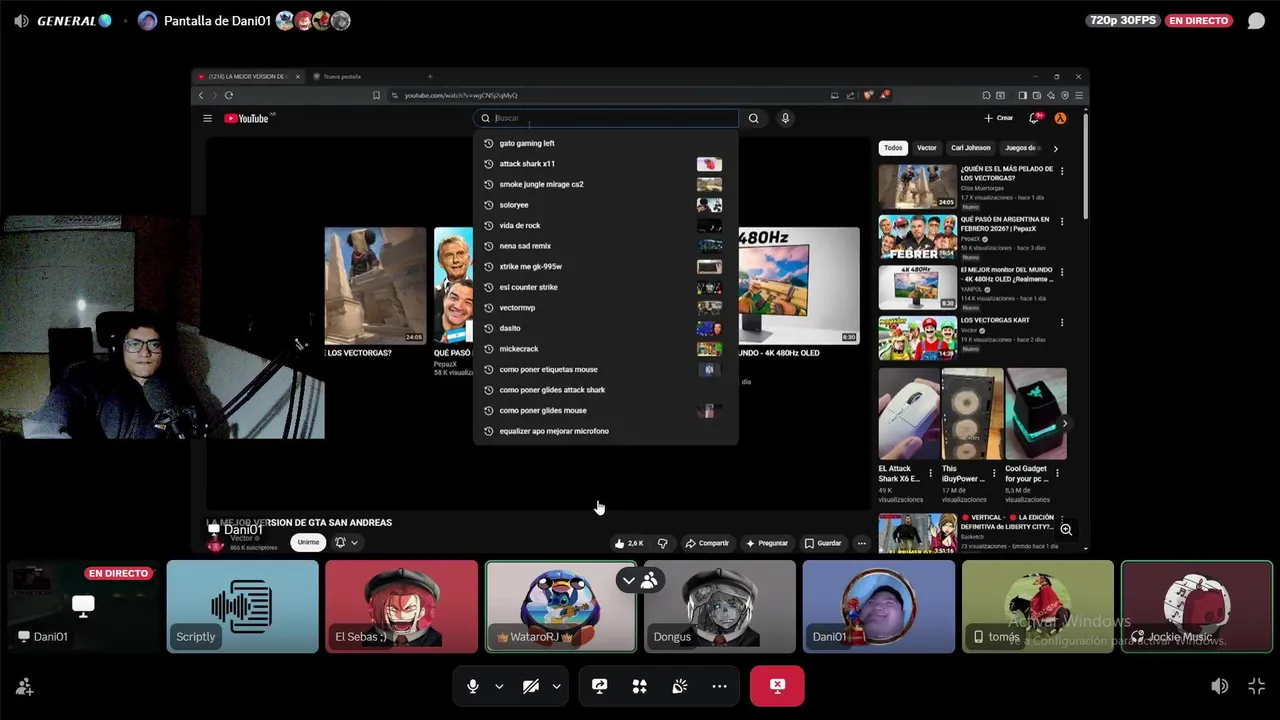Click Compartir share button
The height and width of the screenshot is (720, 1280).
707,543
